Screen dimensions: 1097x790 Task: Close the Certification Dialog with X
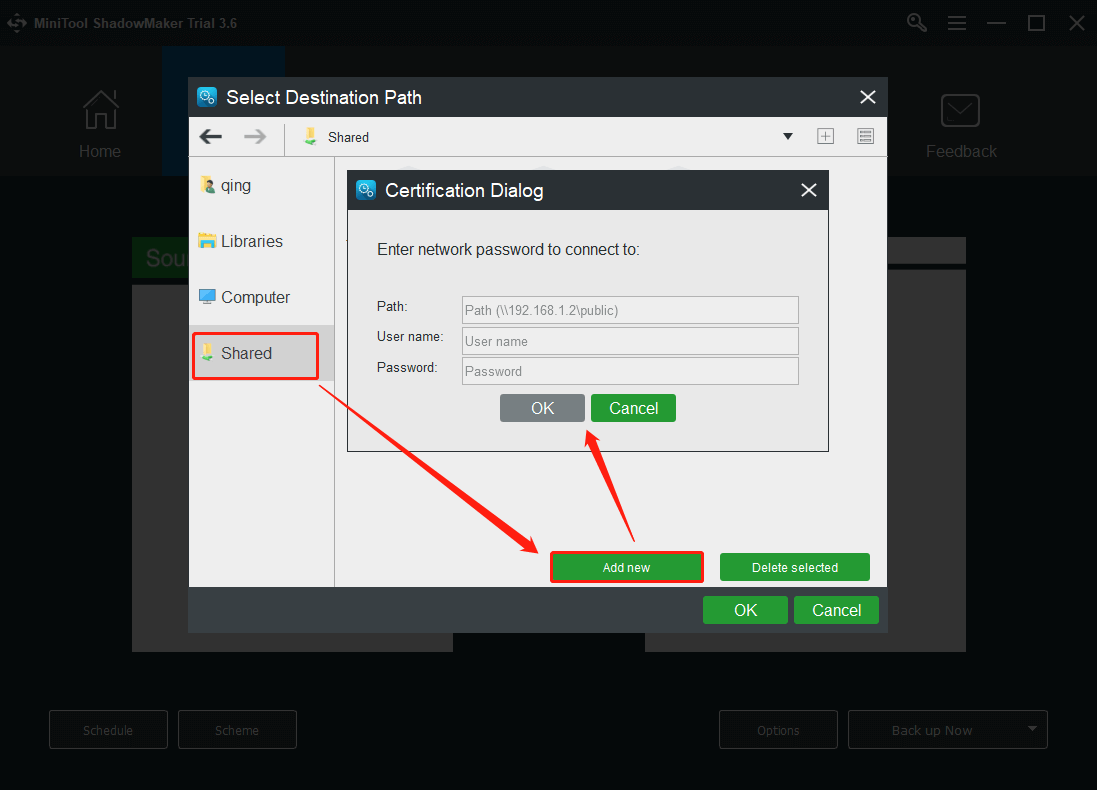tap(809, 190)
